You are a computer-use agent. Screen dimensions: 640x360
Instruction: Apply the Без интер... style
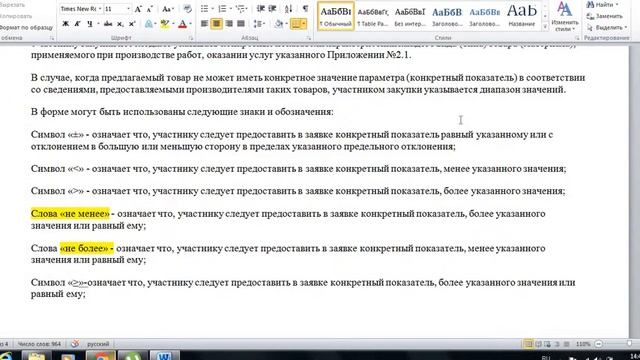click(410, 16)
